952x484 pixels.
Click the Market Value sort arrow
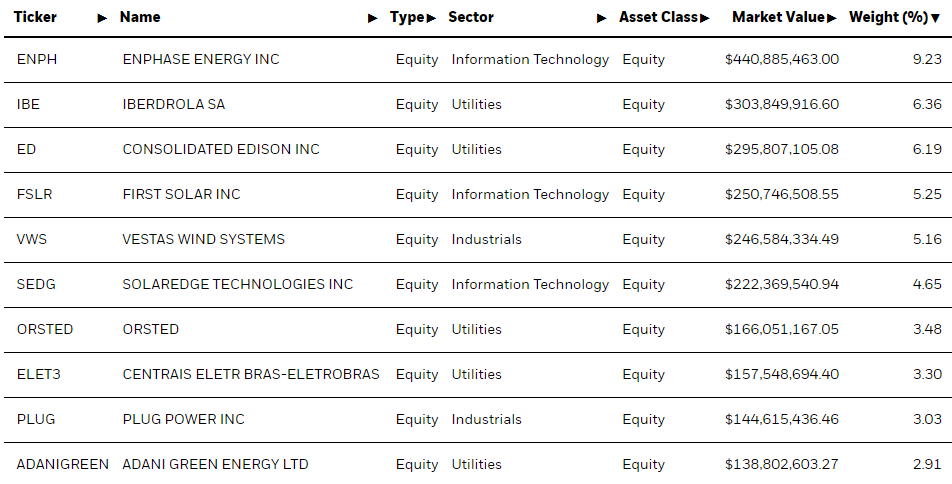(x=831, y=18)
